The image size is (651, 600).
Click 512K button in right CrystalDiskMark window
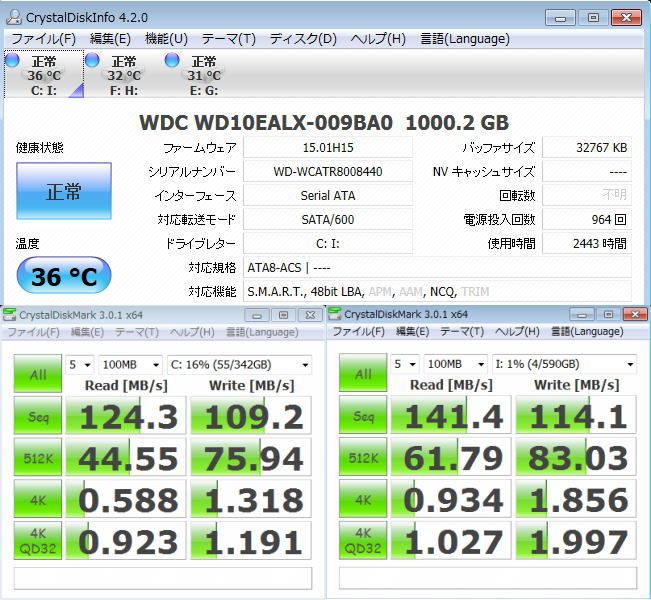click(x=363, y=457)
